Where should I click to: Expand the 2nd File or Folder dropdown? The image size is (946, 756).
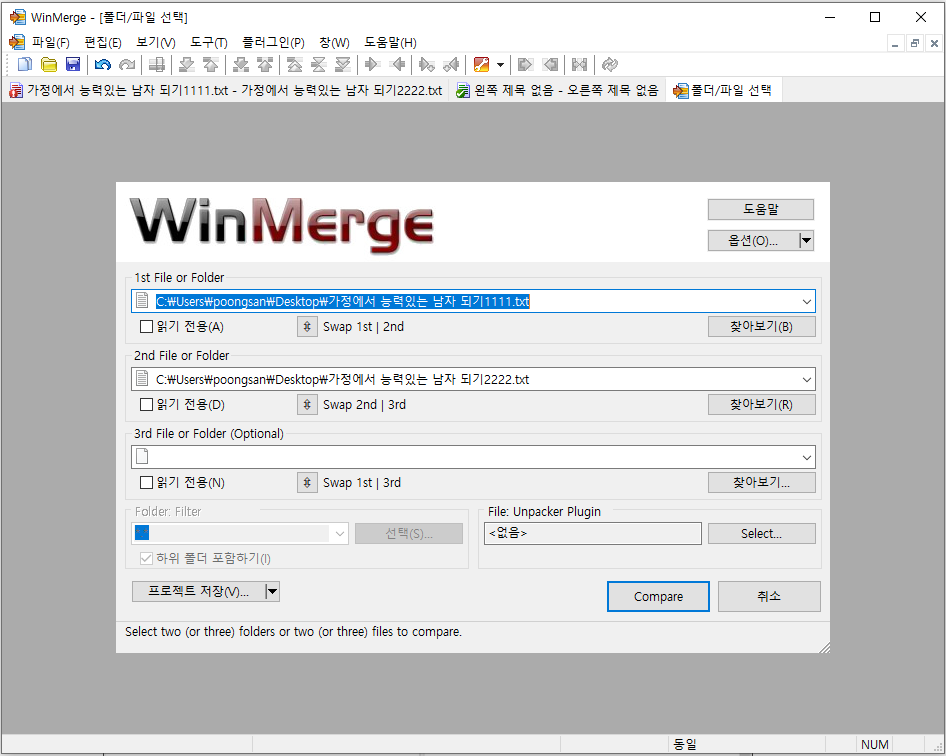pyautogui.click(x=807, y=380)
